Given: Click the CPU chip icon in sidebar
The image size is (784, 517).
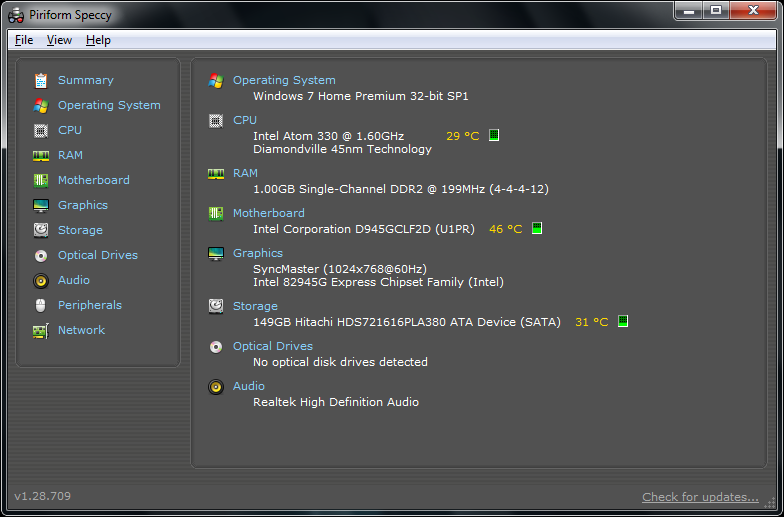Looking at the screenshot, I should coord(40,130).
